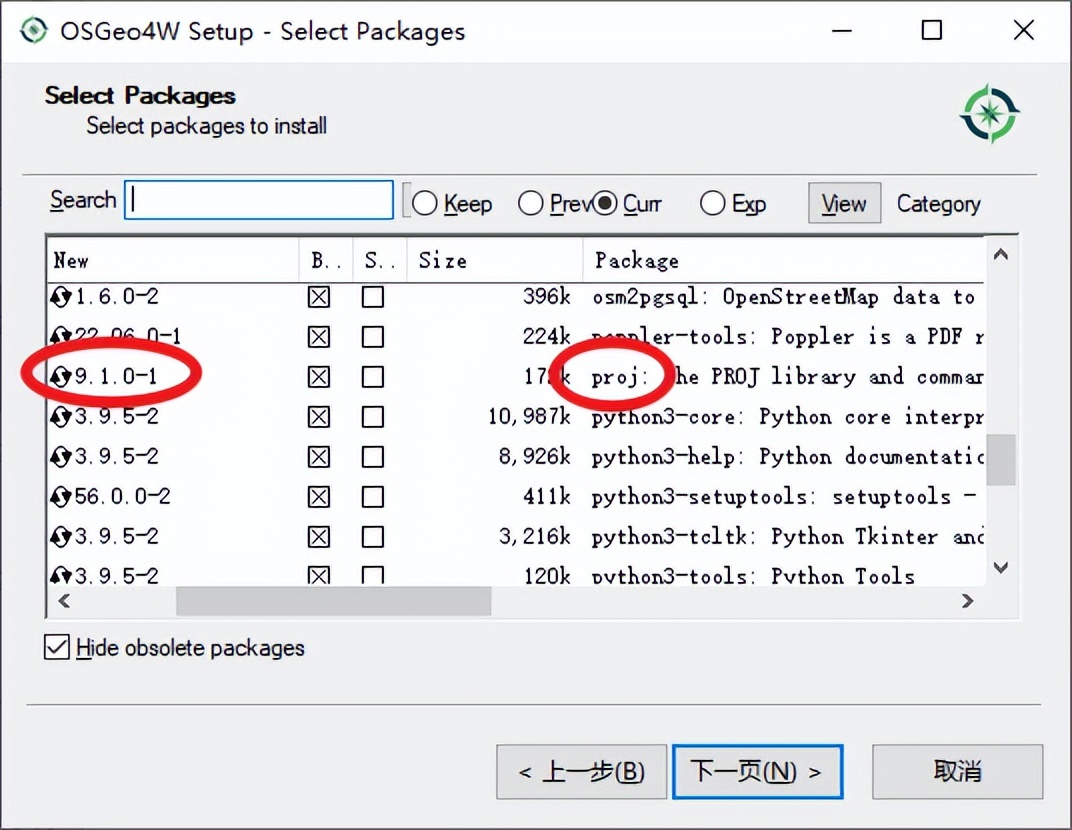This screenshot has width=1072, height=830.
Task: Toggle binary checkbox for python3-help
Action: pos(319,457)
